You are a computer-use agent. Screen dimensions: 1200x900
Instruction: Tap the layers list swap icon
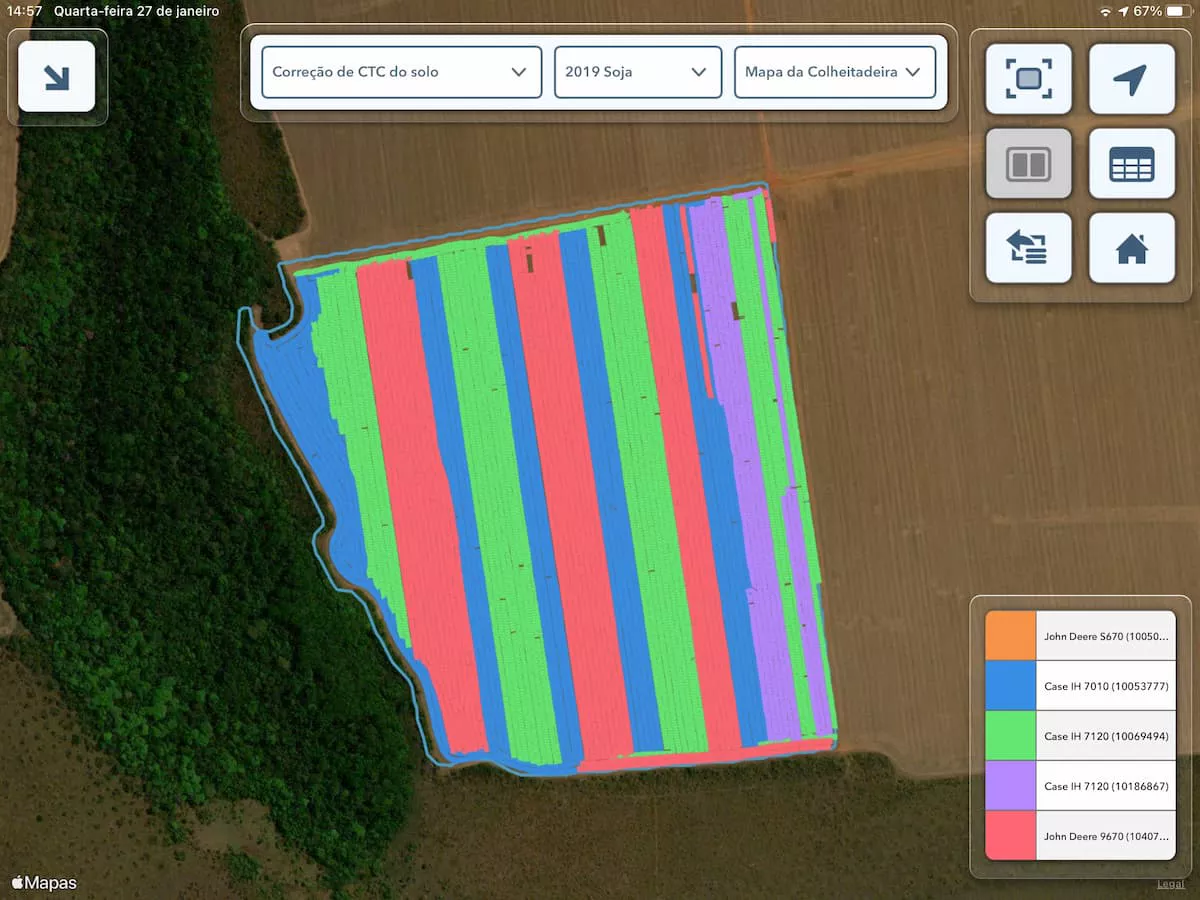[1028, 248]
